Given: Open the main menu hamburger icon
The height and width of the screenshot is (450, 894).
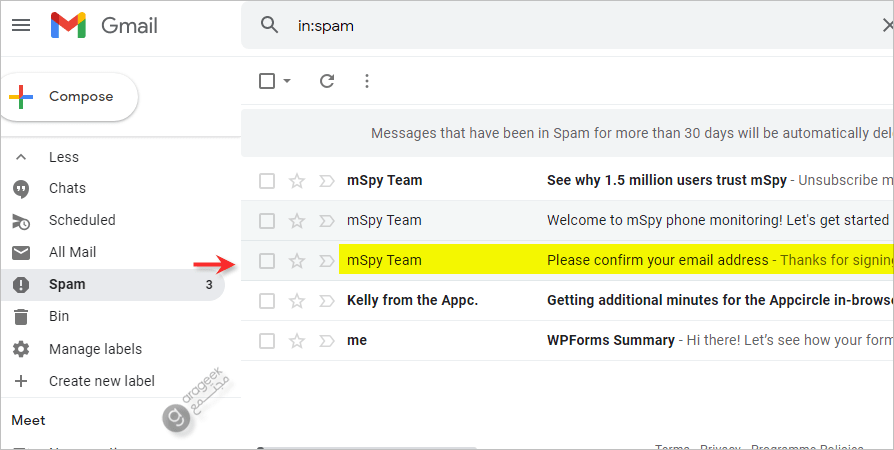Looking at the screenshot, I should (x=21, y=25).
